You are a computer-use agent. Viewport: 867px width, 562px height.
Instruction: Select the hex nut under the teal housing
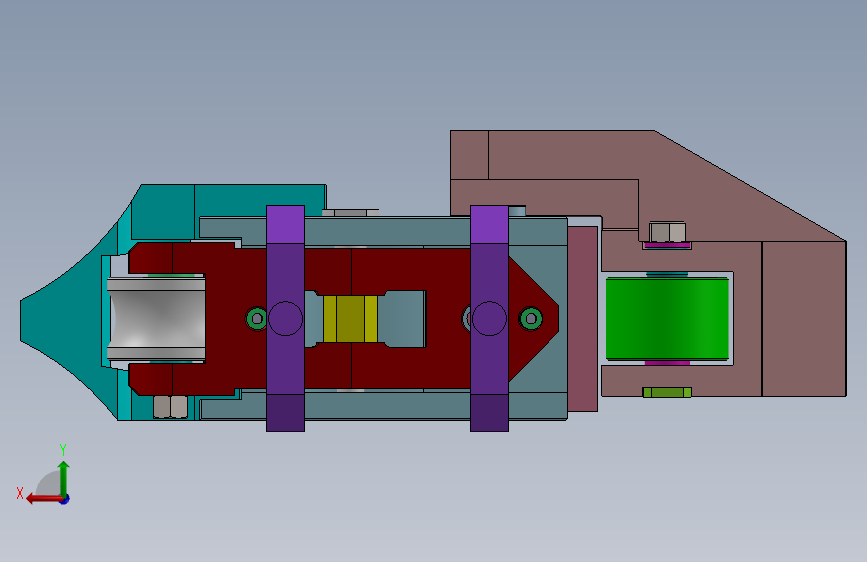point(170,407)
